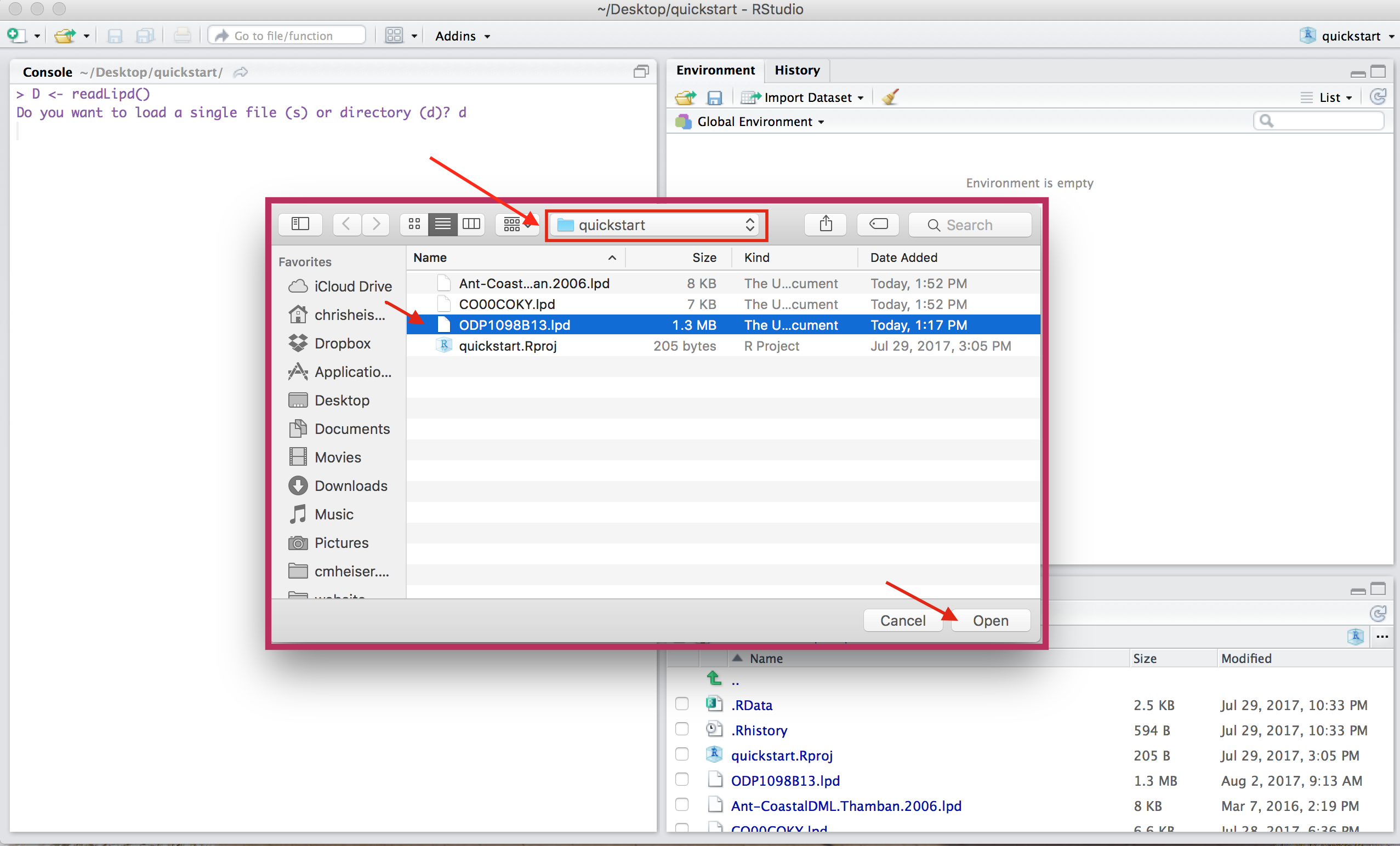Check the .Rhistory file checkbox
Viewport: 1400px width, 846px height.
[x=682, y=729]
